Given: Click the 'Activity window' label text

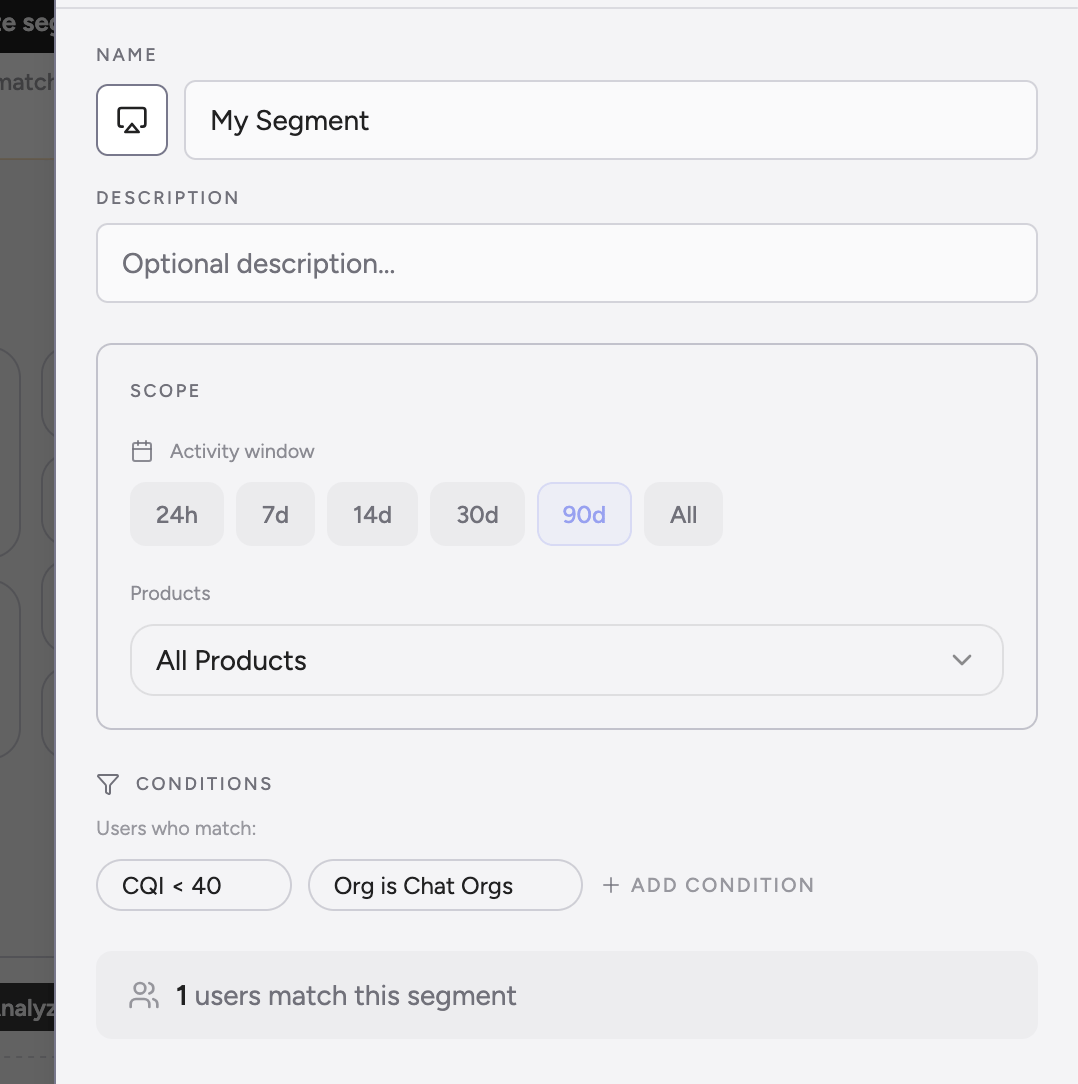Looking at the screenshot, I should (242, 451).
